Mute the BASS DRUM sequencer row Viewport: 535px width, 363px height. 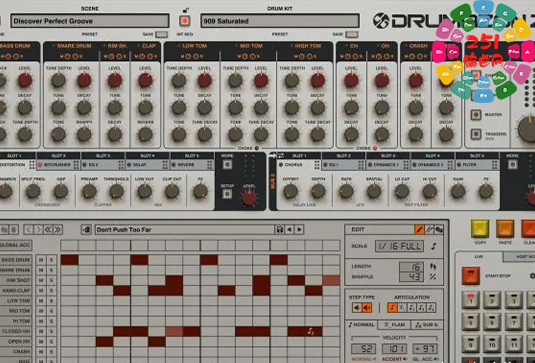point(41,260)
